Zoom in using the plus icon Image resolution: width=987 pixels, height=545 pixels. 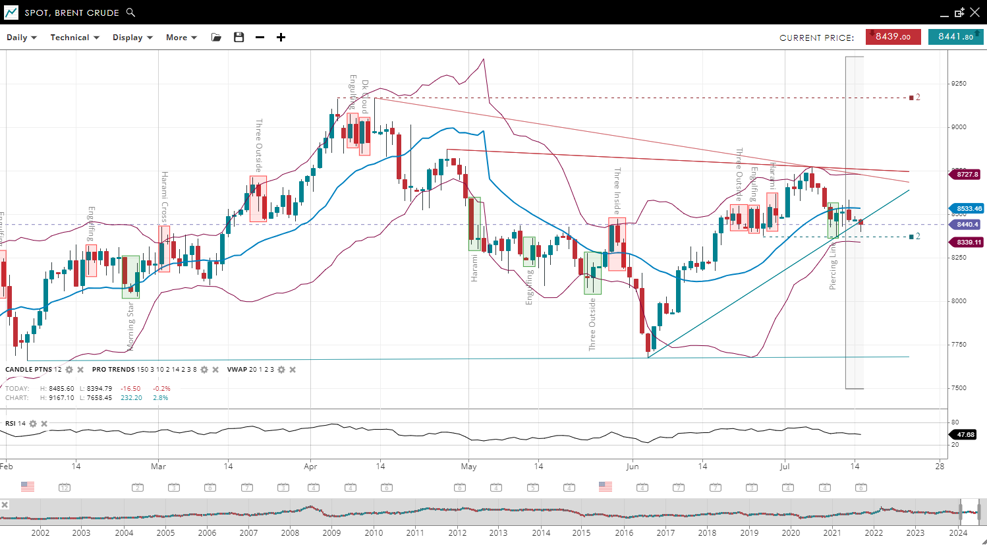pos(281,38)
